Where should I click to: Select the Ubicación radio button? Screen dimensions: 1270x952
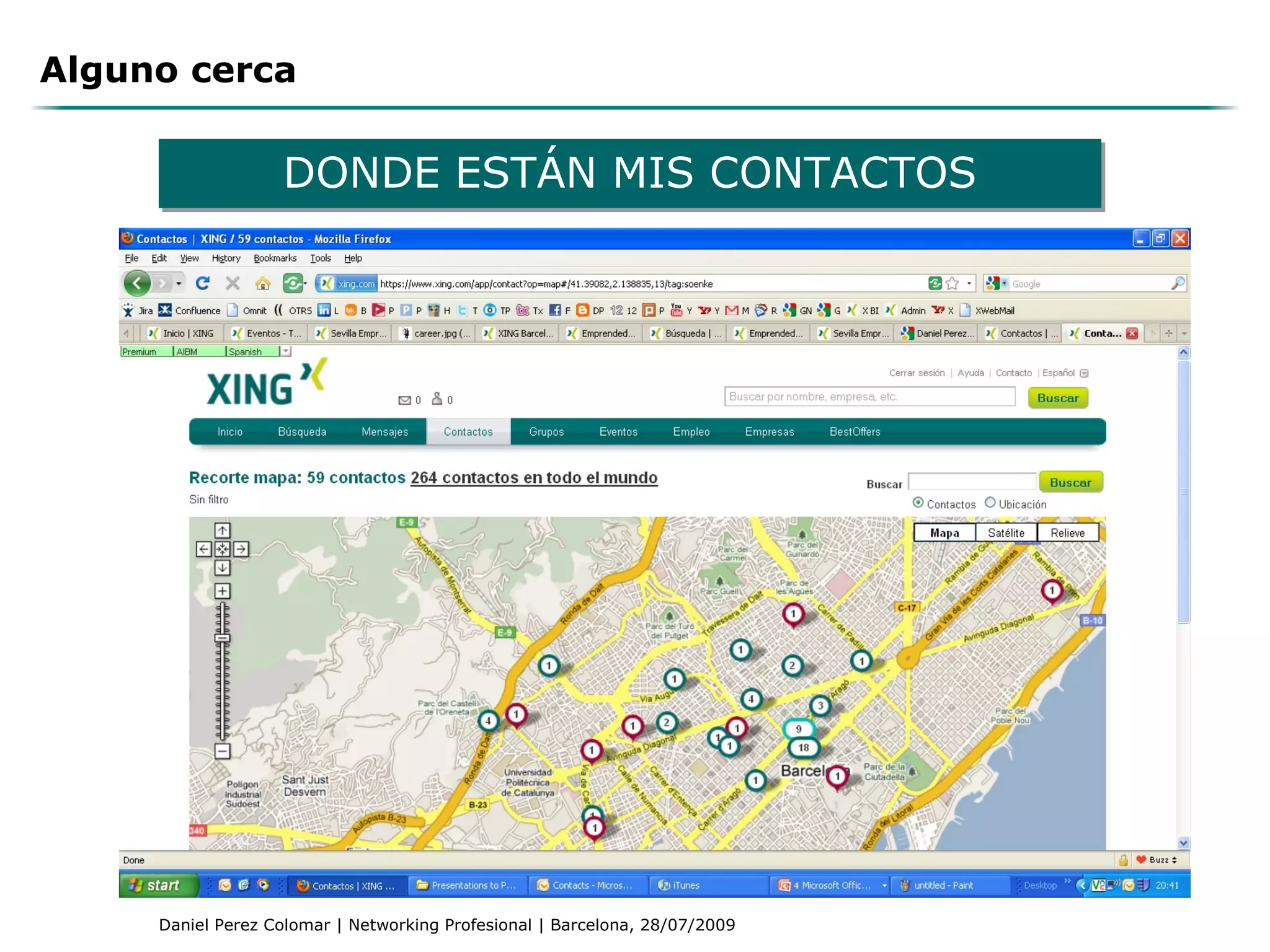coord(990,503)
